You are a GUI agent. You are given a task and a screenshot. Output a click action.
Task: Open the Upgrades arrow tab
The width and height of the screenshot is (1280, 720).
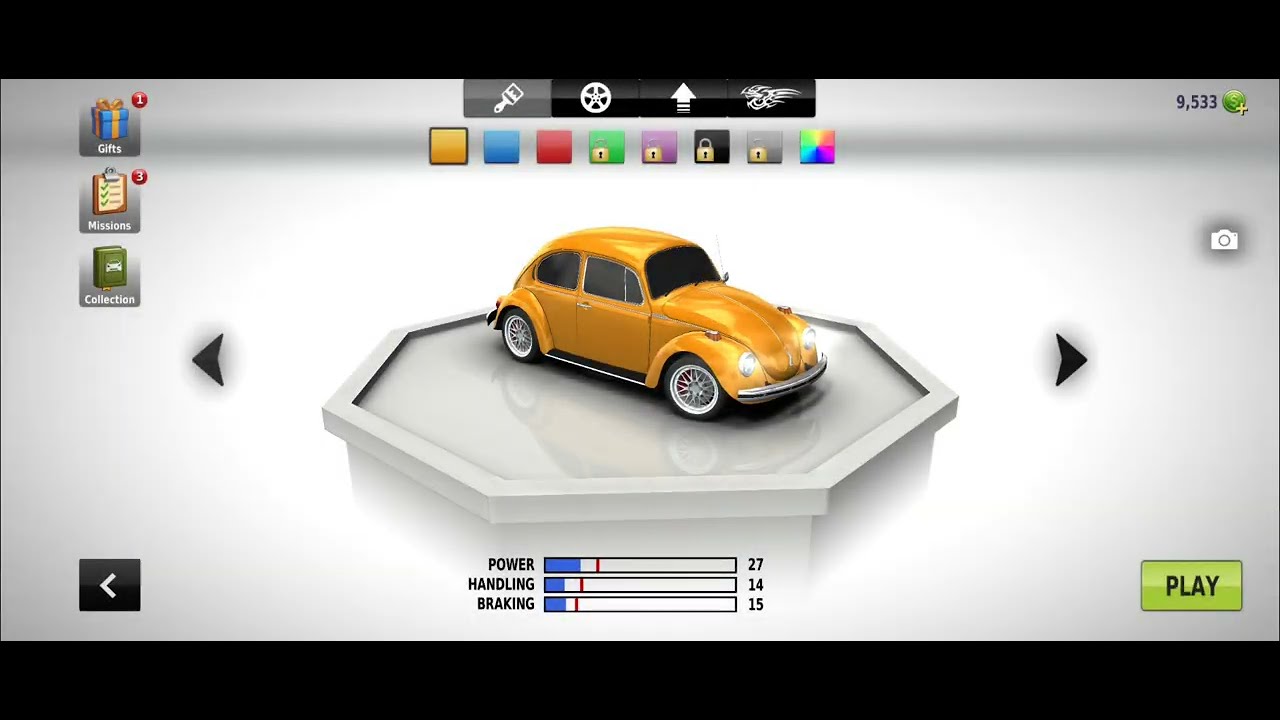point(683,98)
